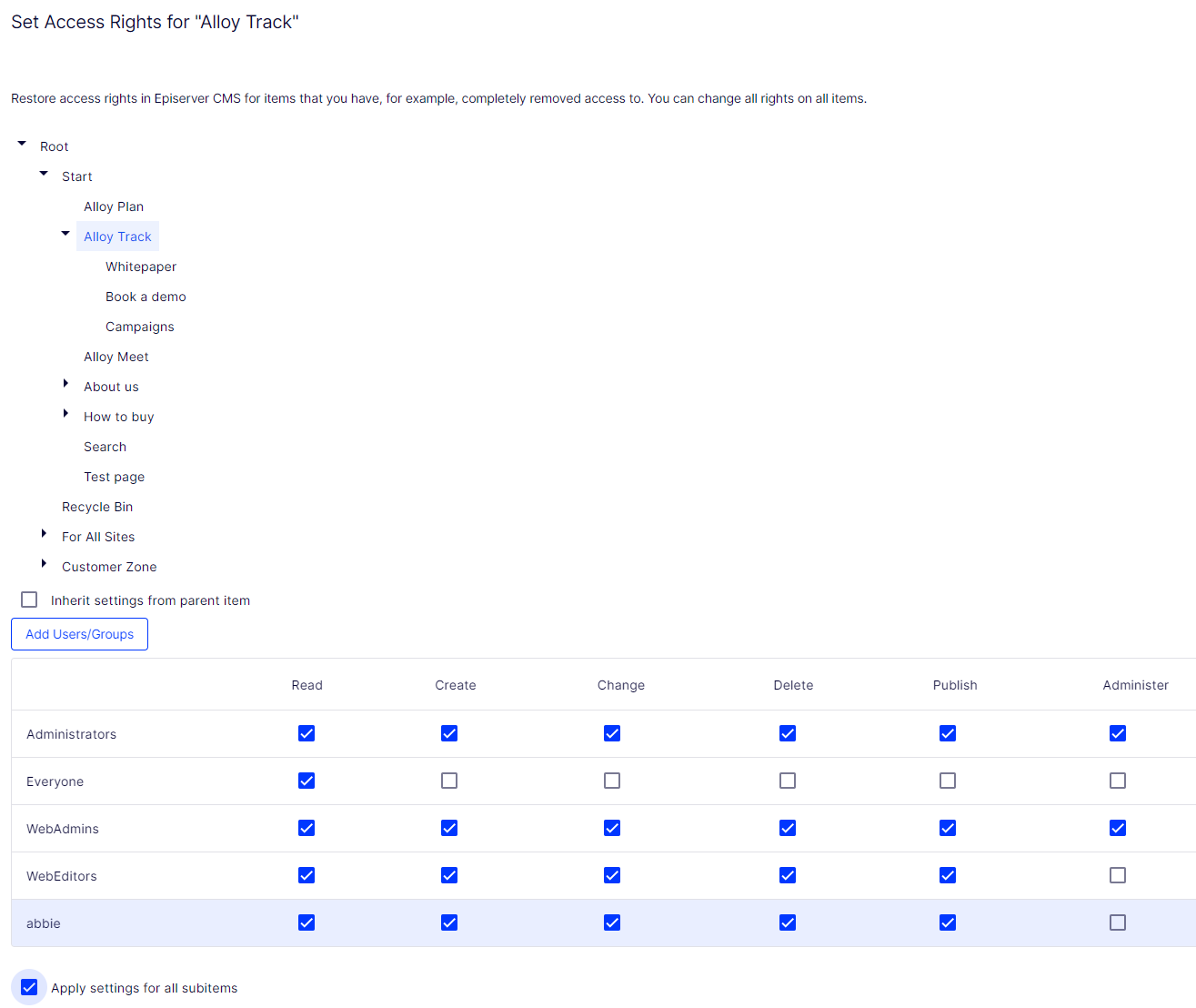This screenshot has width=1196, height=1008.
Task: Click the Add Users/Groups button
Action: pyautogui.click(x=79, y=634)
